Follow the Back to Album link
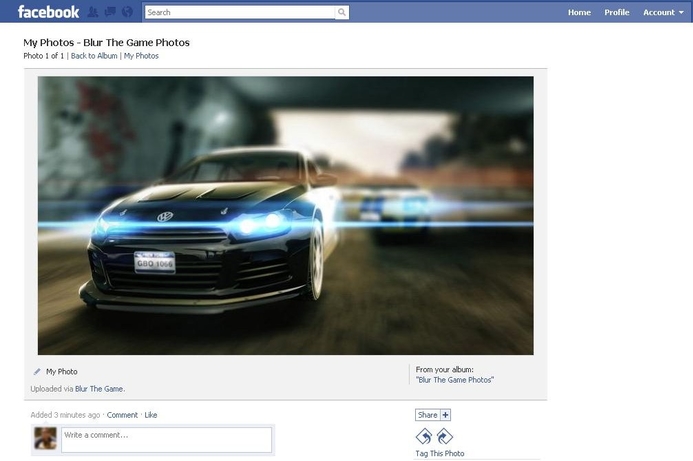The height and width of the screenshot is (461, 693). pyautogui.click(x=94, y=56)
